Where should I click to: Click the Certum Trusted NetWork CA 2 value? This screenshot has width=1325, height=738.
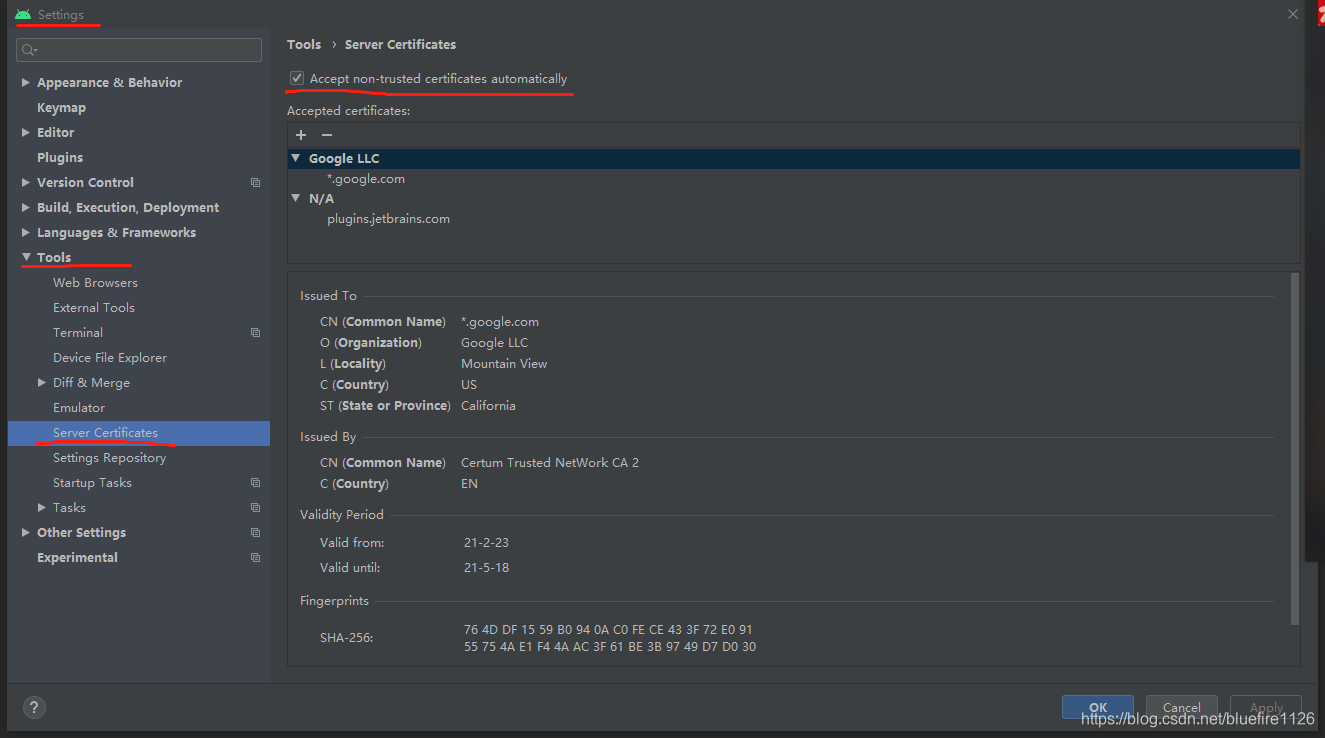click(550, 463)
